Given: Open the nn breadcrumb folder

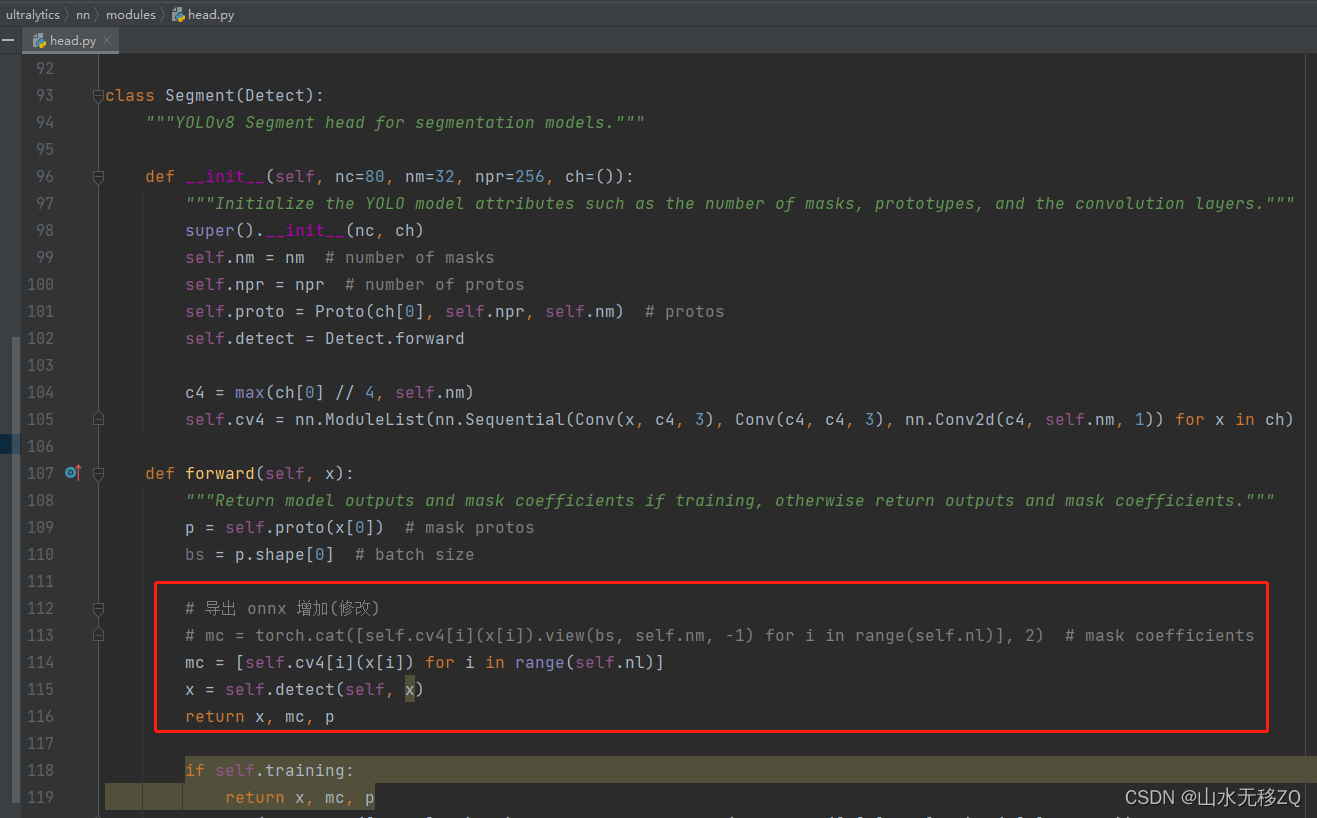Looking at the screenshot, I should tap(83, 14).
